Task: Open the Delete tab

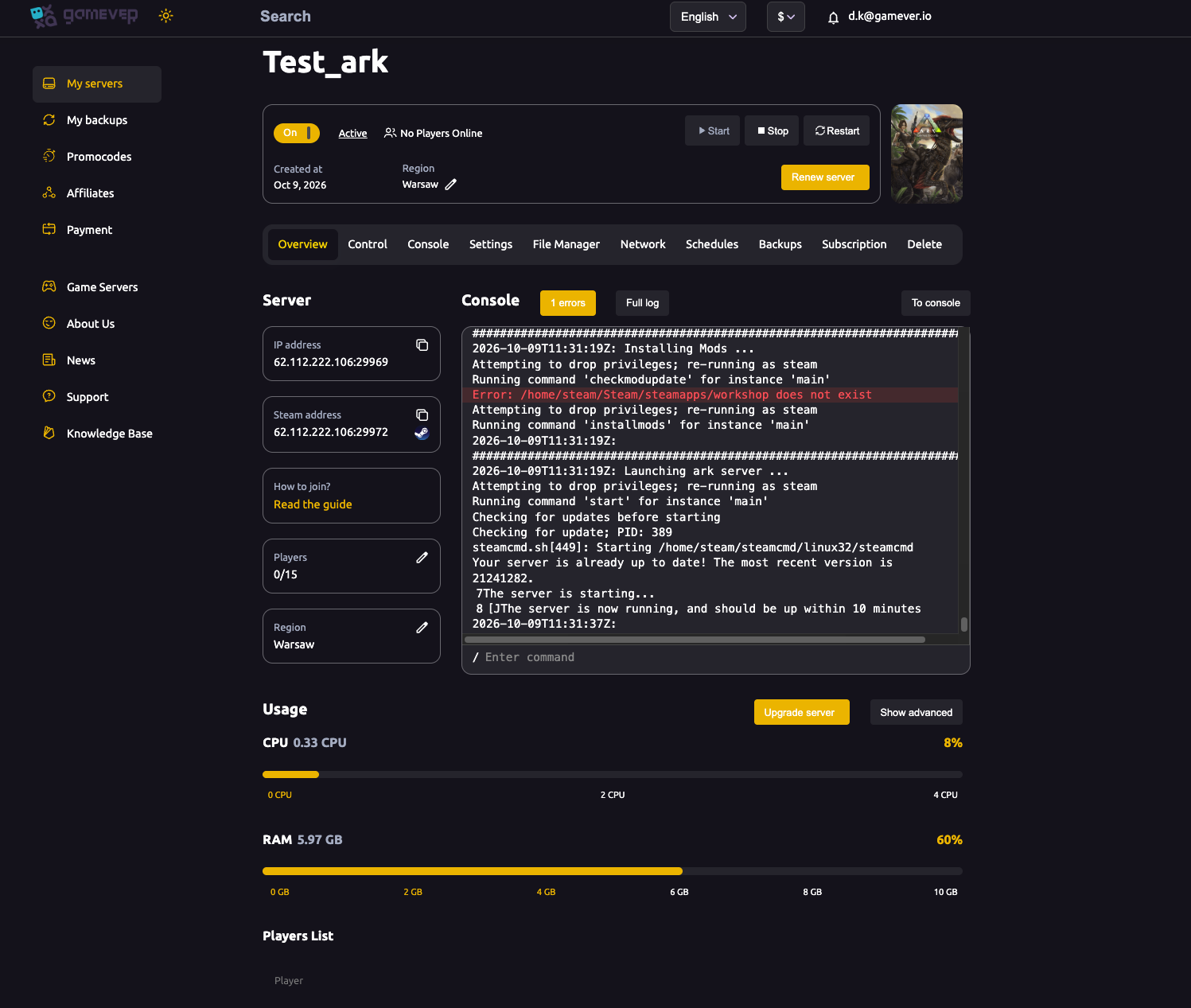Action: (924, 244)
